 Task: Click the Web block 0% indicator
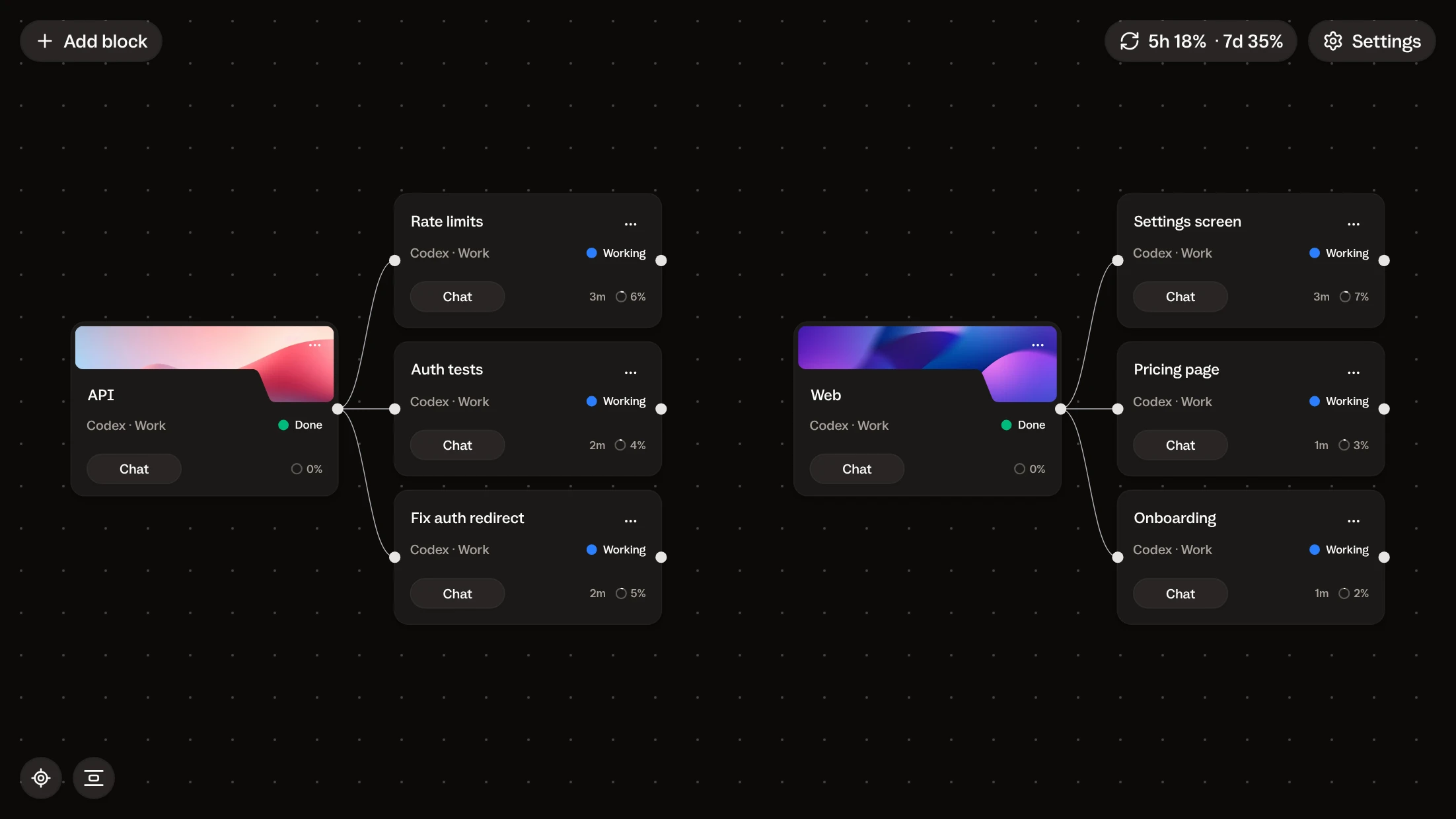[1030, 469]
